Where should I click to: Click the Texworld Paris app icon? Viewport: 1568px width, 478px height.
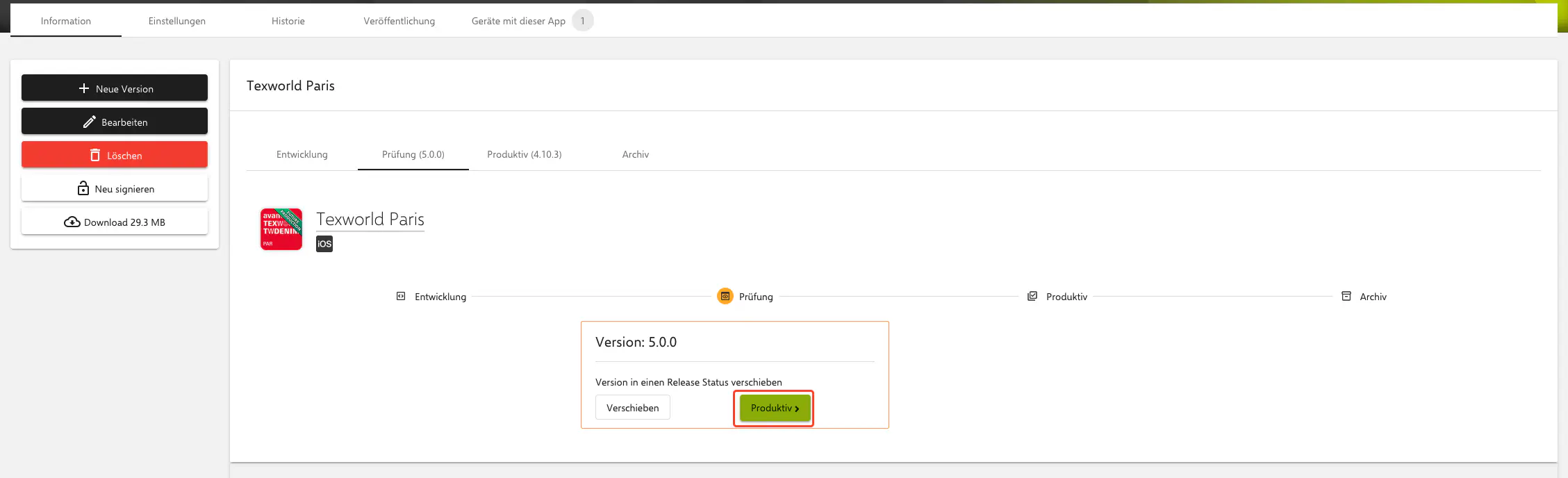coord(281,229)
